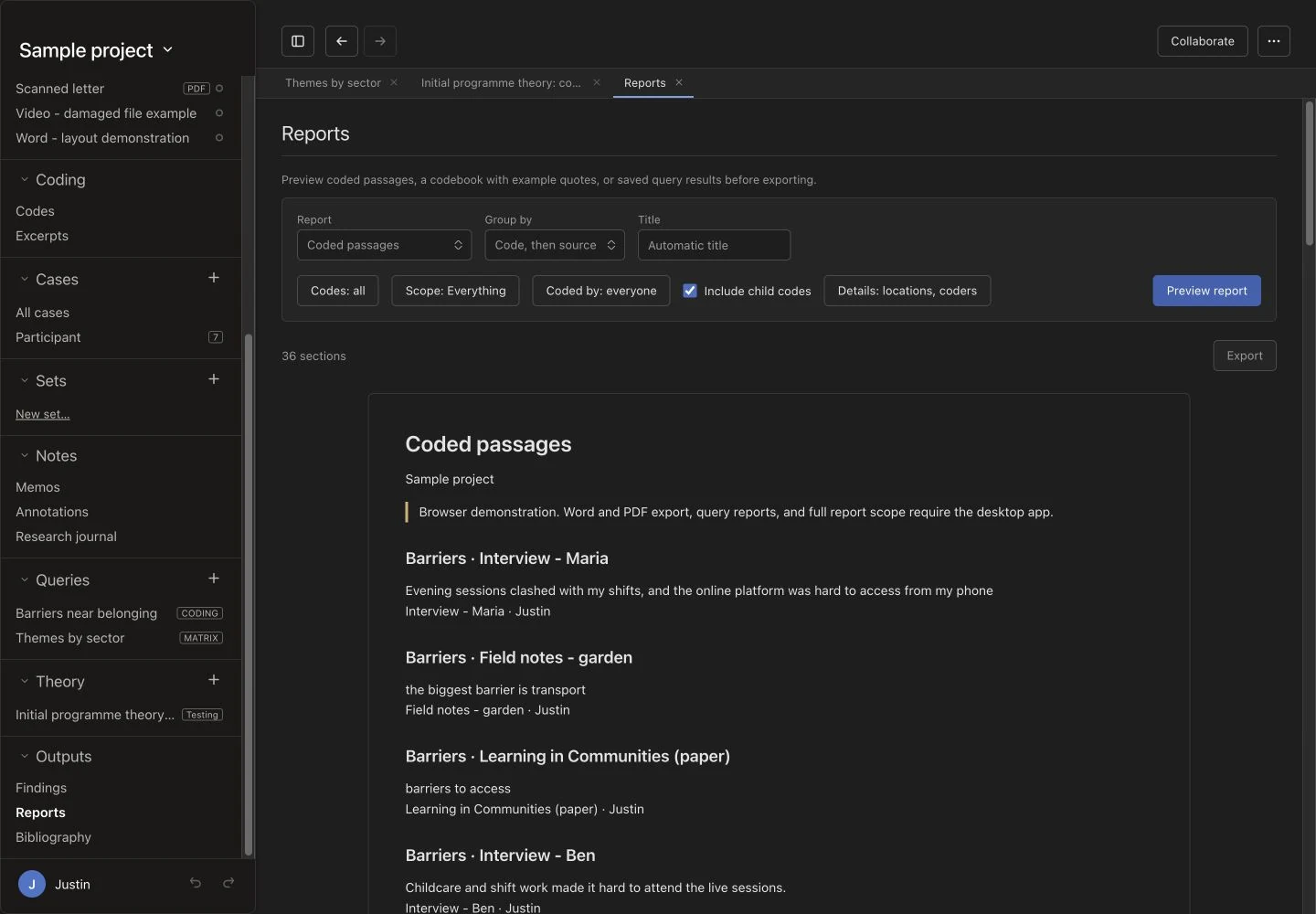Open the Scope: Everything filter
This screenshot has width=1316, height=914.
click(455, 291)
